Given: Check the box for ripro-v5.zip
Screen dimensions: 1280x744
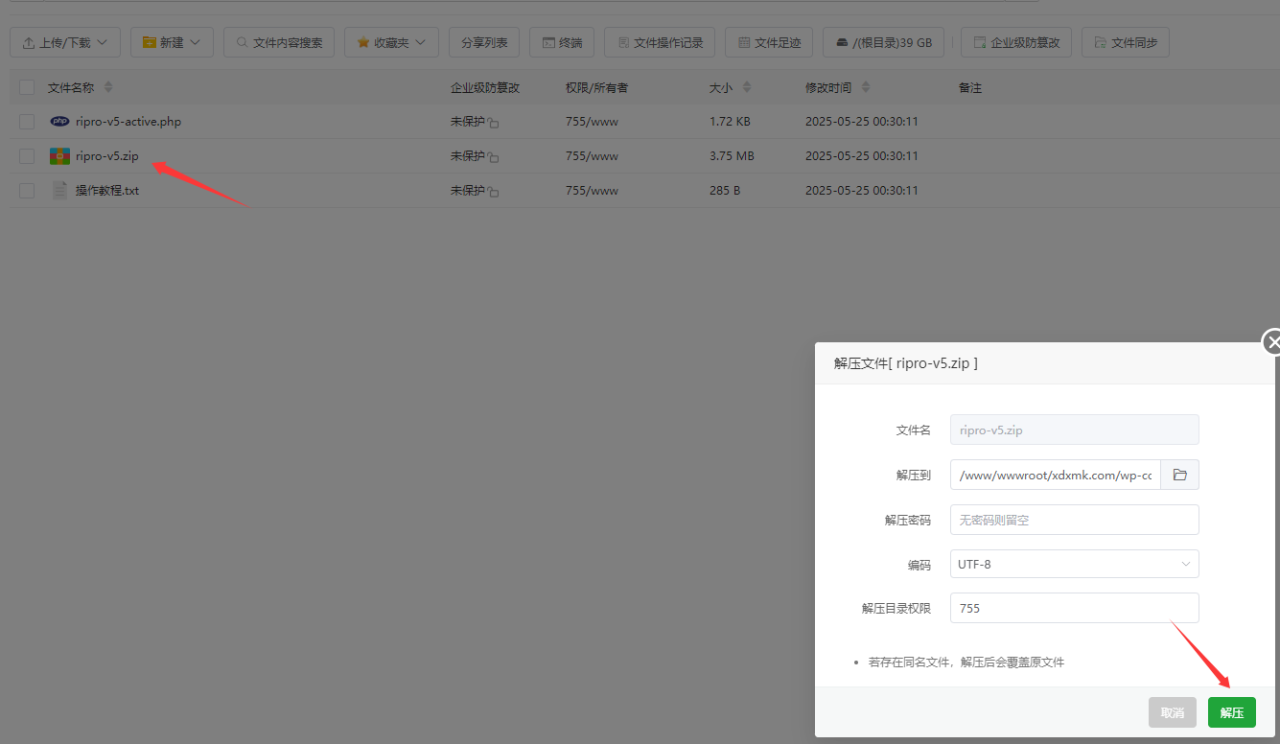Looking at the screenshot, I should (27, 156).
